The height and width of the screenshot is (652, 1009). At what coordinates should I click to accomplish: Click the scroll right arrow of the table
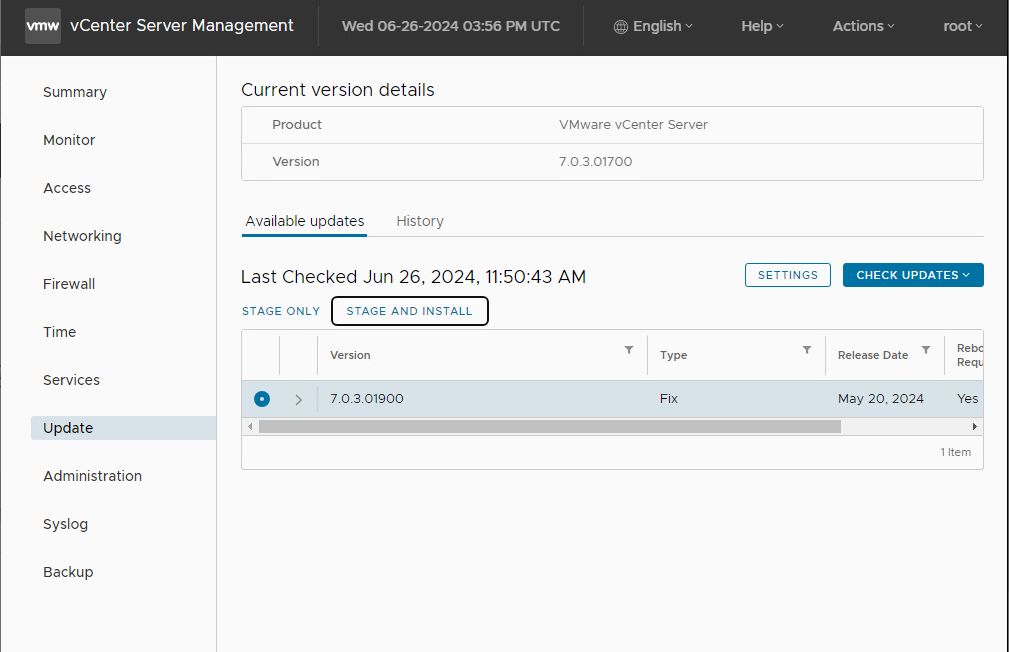coord(974,426)
